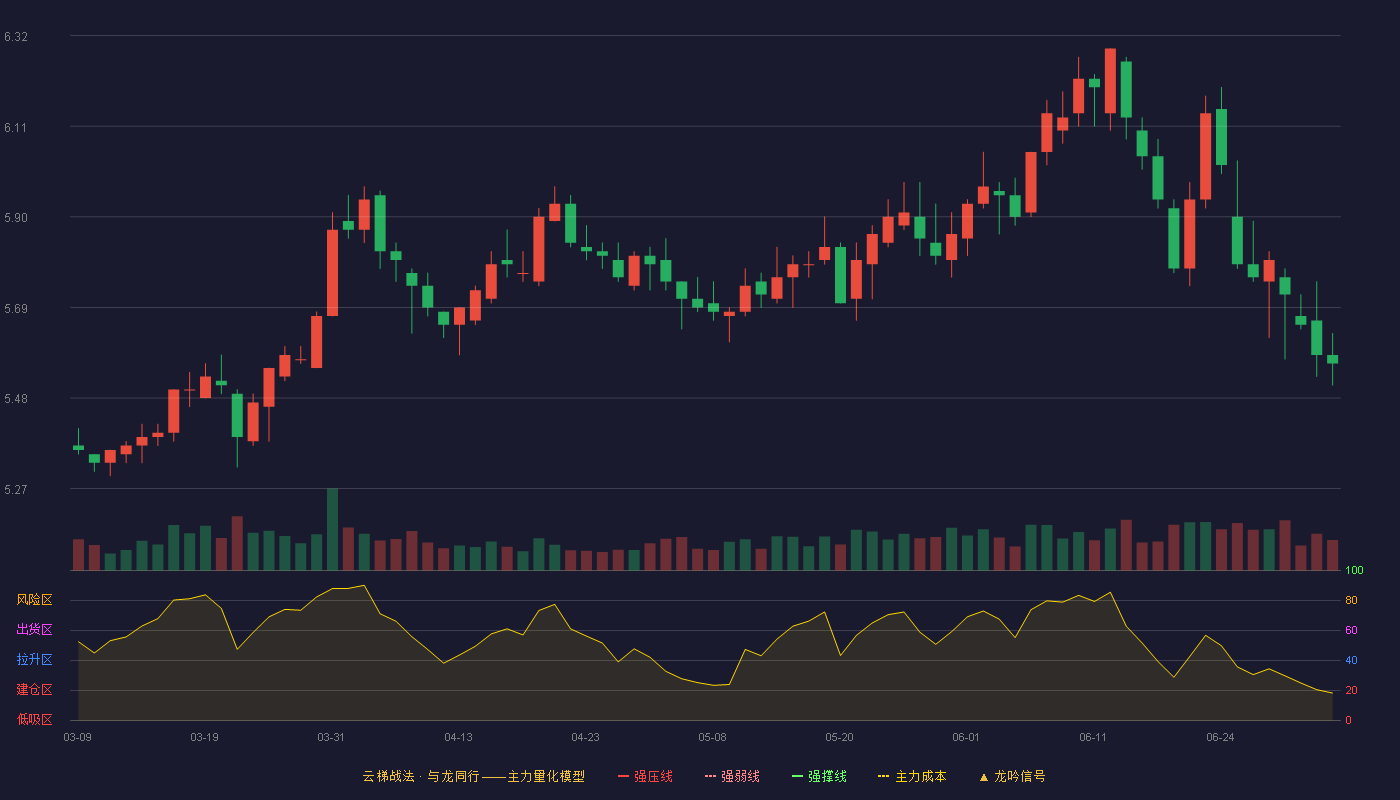Select the 拉升区 zone label
This screenshot has height=800, width=1400.
34,660
